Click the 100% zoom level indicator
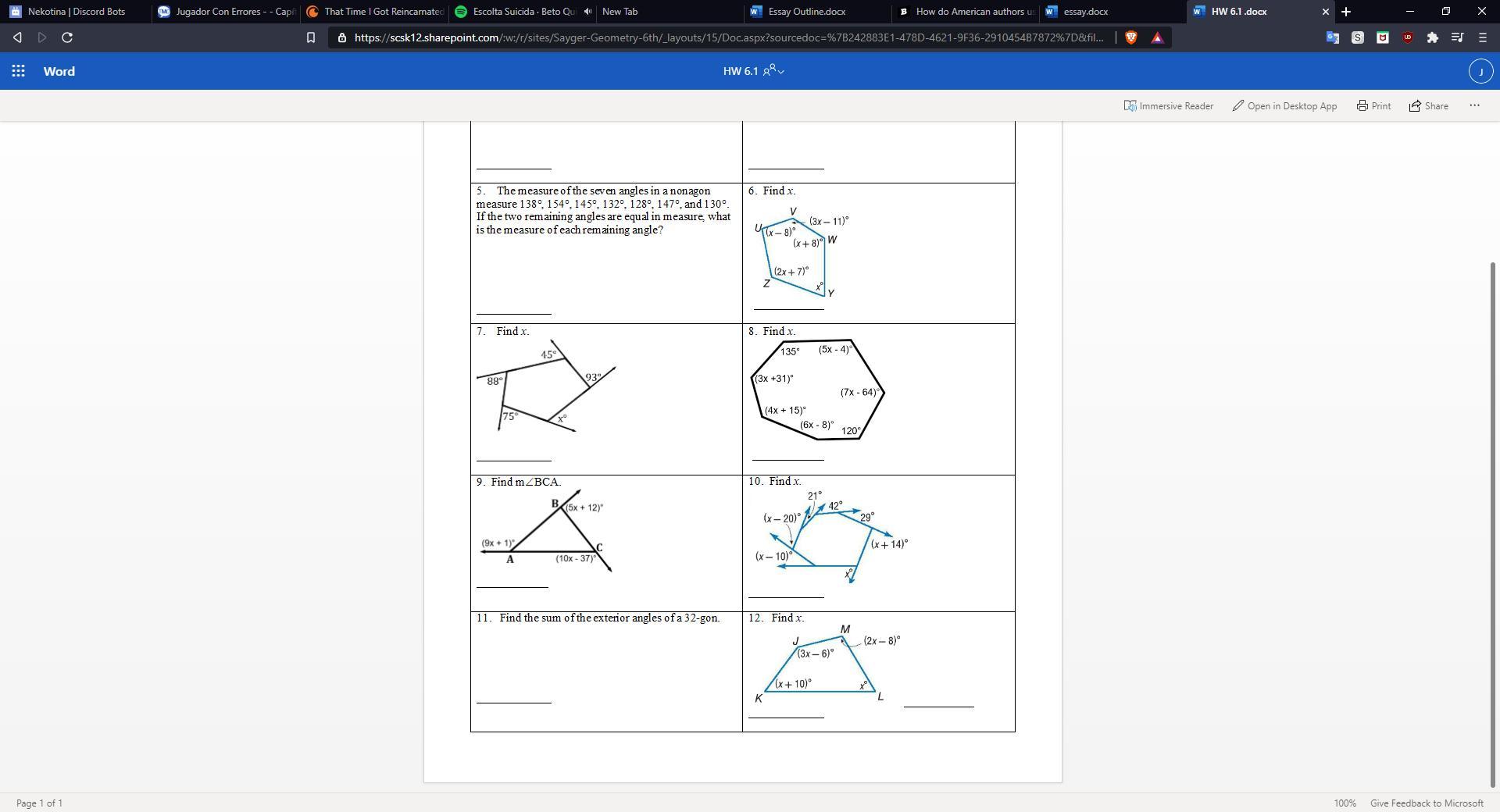Image resolution: width=1500 pixels, height=812 pixels. [x=1345, y=803]
